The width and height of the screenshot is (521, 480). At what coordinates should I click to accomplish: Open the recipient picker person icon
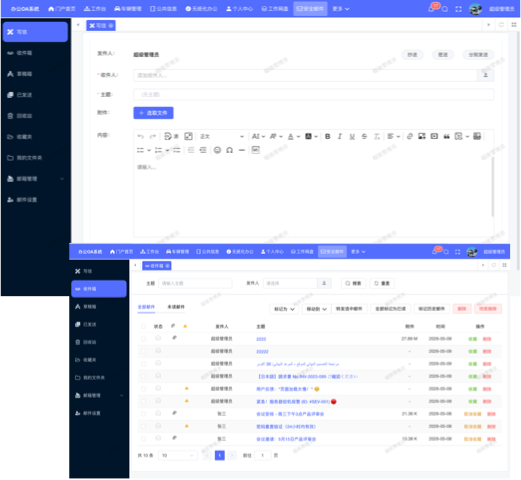click(x=485, y=75)
